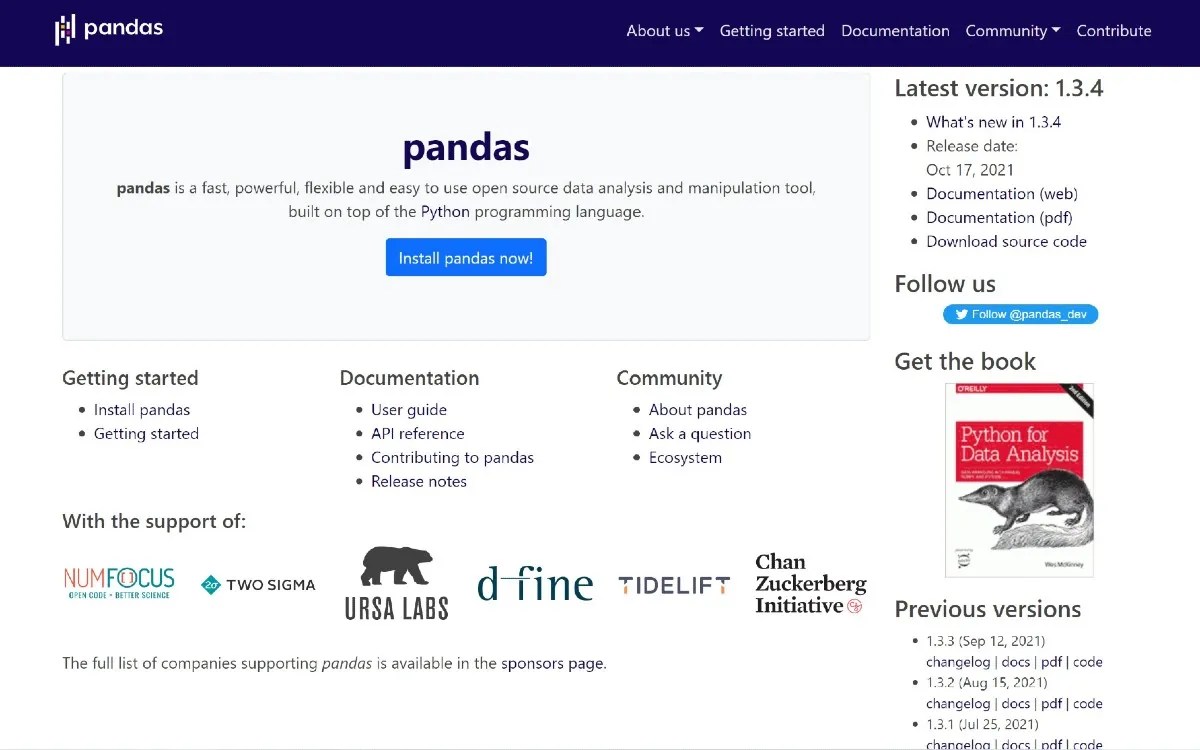Click the pandas logo in the navbar

click(x=108, y=29)
